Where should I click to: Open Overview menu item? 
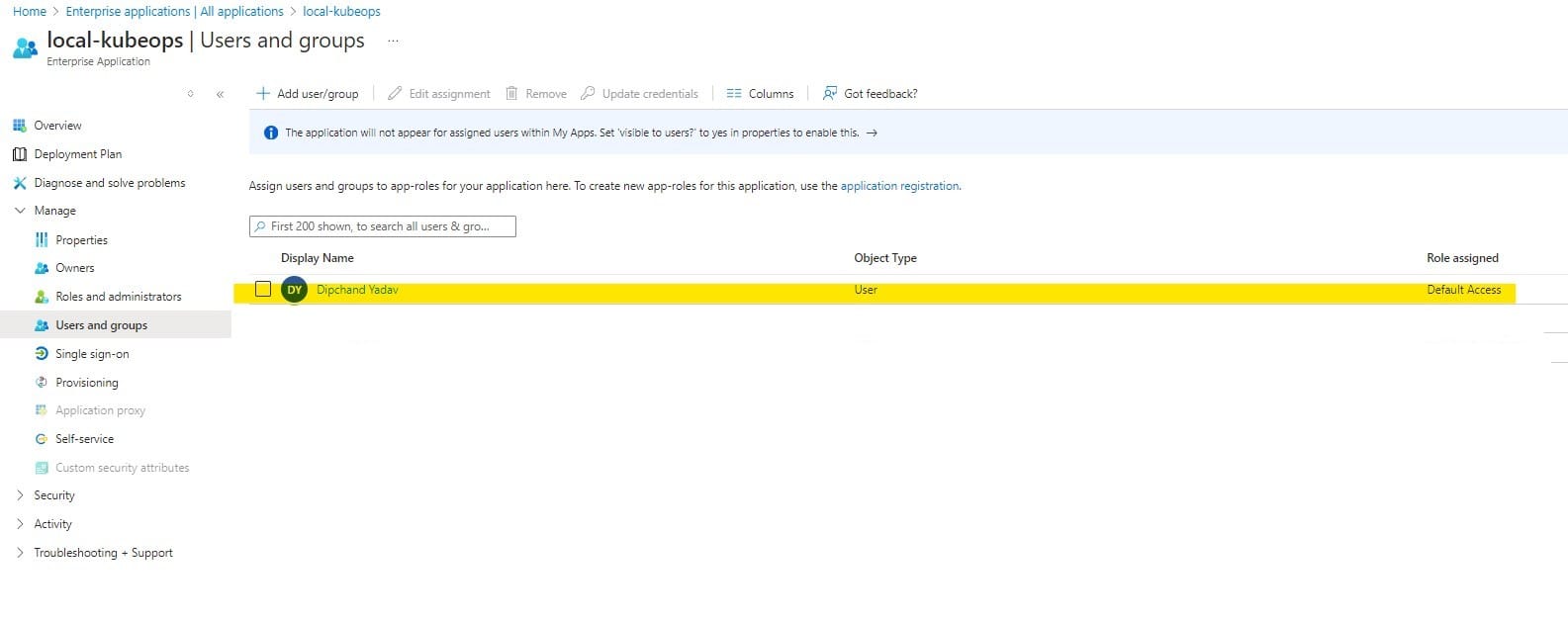pos(57,126)
